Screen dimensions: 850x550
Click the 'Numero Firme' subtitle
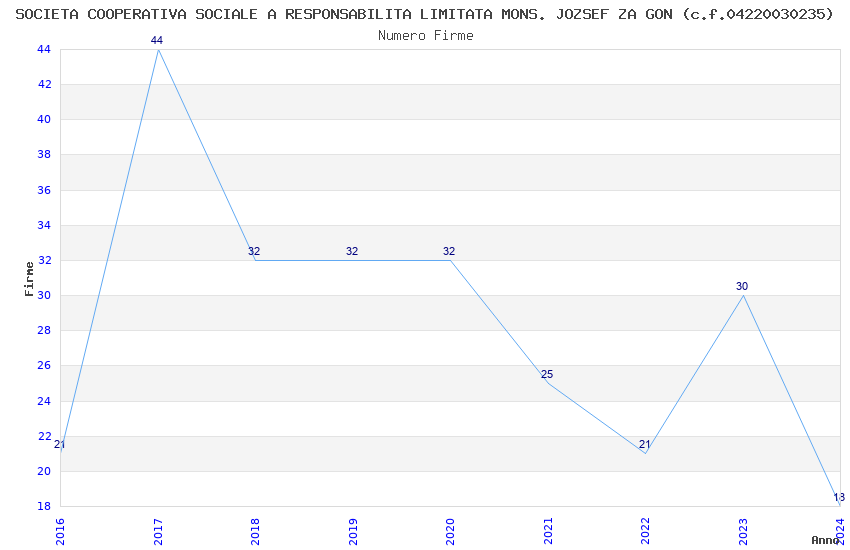(x=426, y=35)
